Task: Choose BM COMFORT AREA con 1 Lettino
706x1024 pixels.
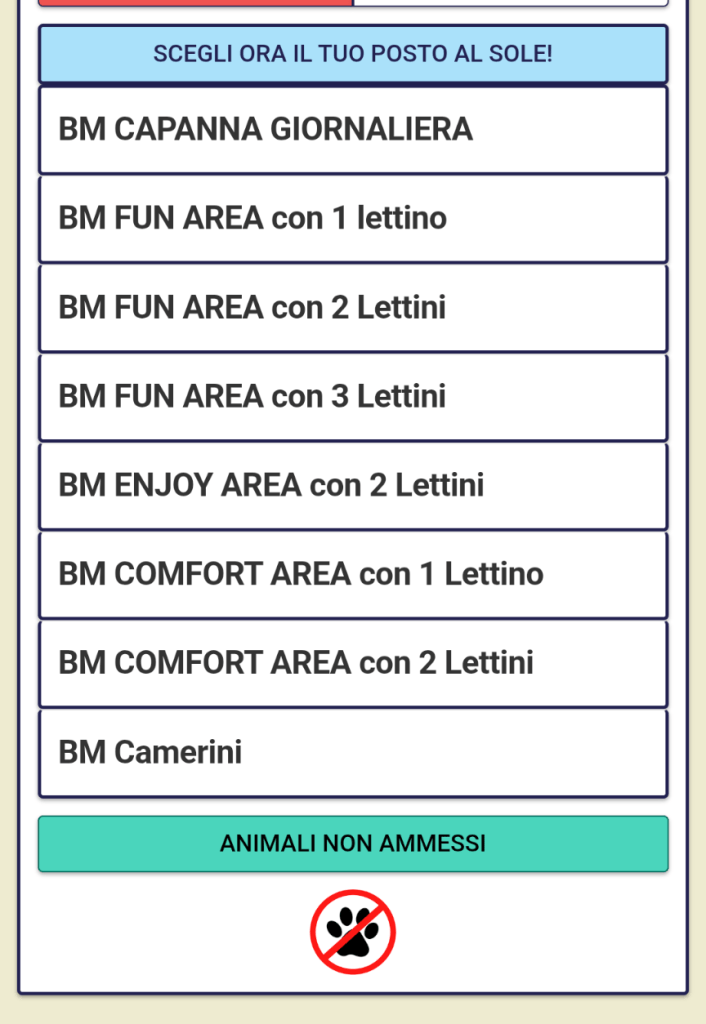Action: coord(352,575)
